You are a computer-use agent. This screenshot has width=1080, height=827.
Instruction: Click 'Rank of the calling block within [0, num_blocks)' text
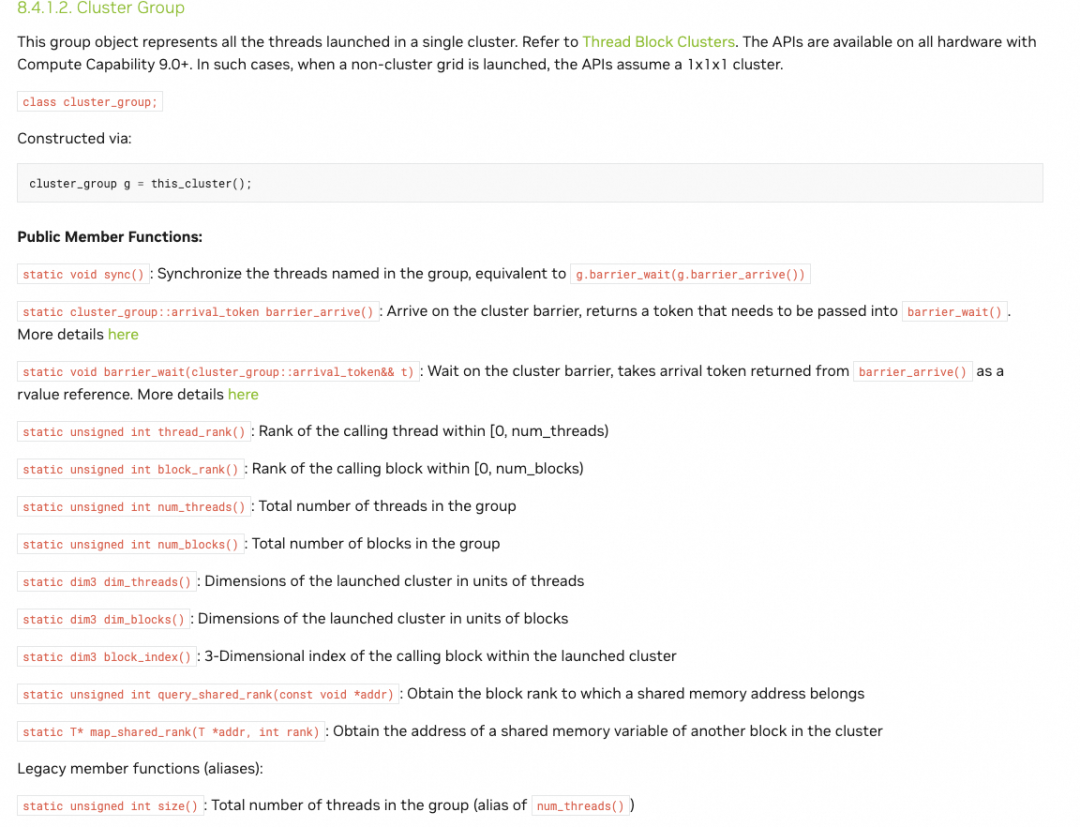coord(417,469)
